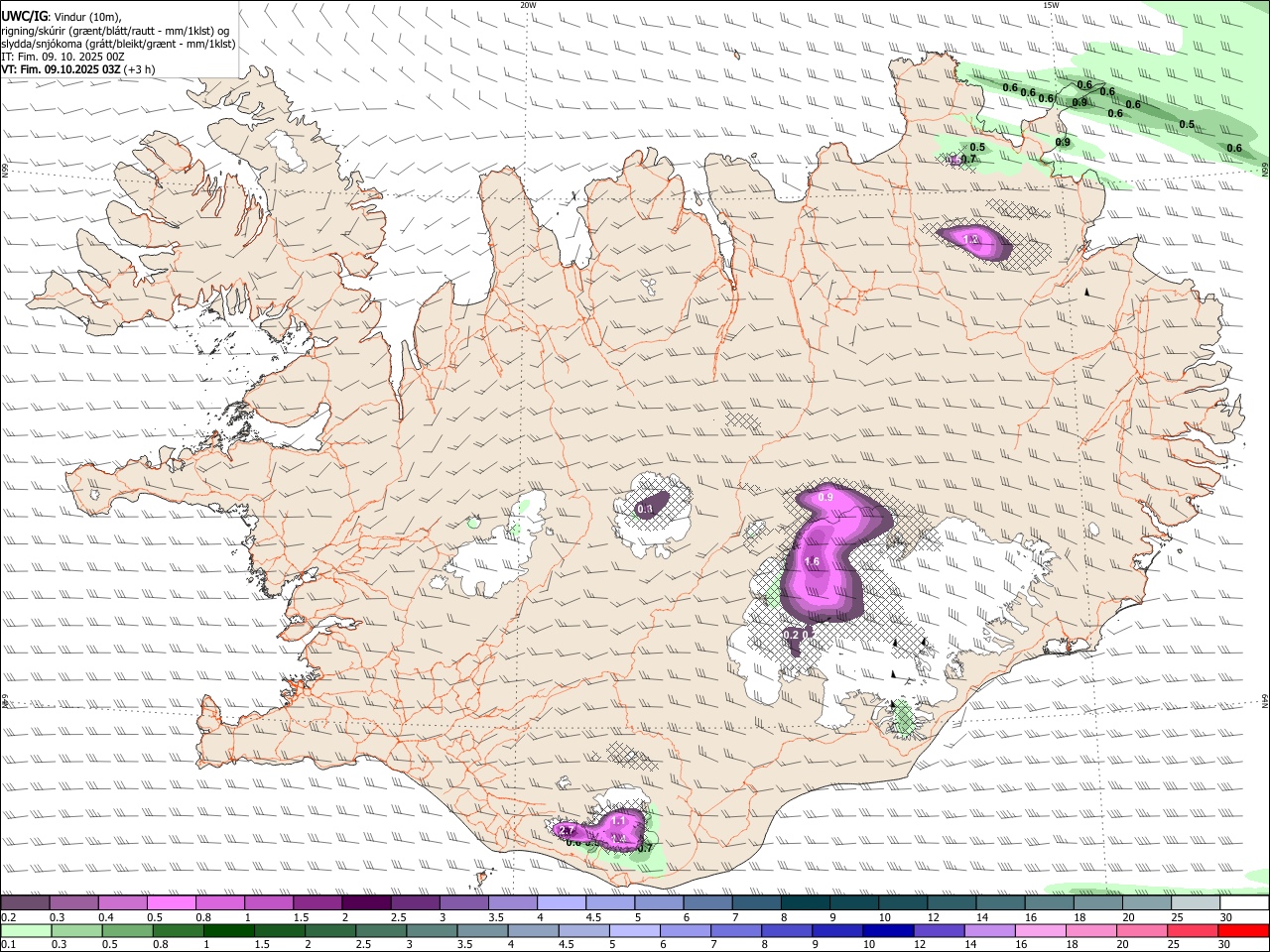
Task: Click the '0.5' value in the offshore green band
Action: (x=1187, y=124)
